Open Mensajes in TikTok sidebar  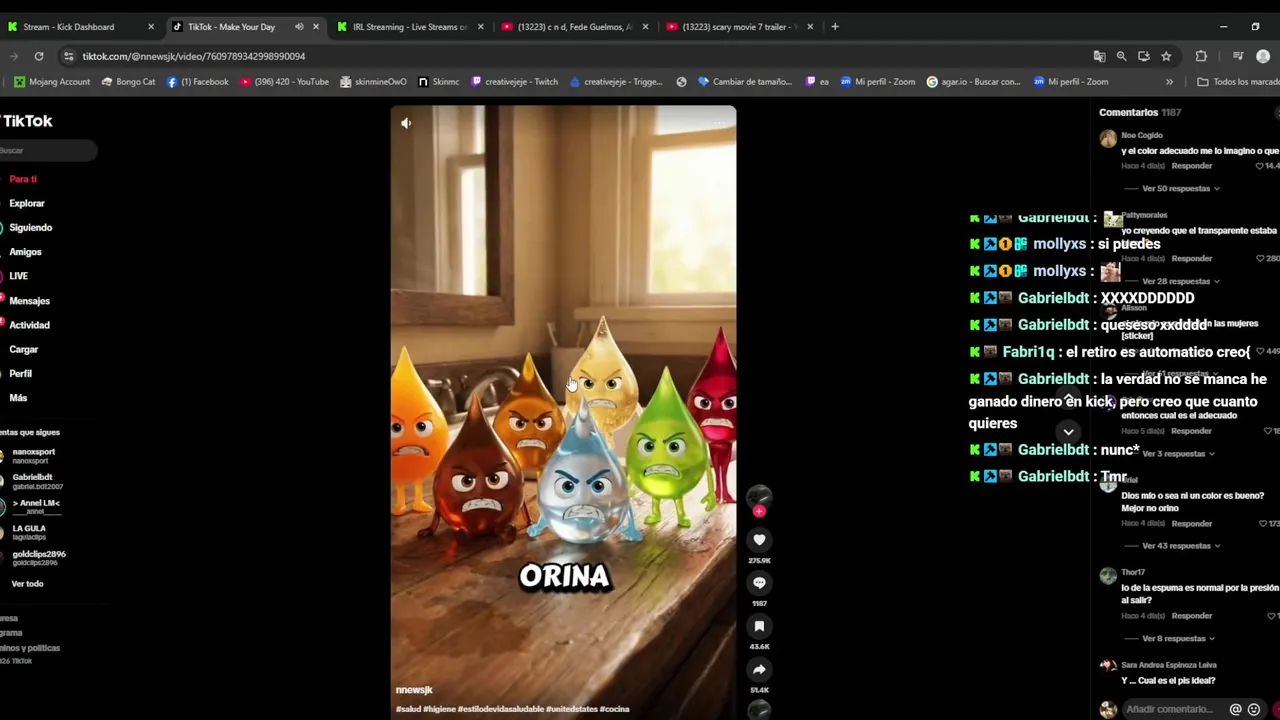29,301
